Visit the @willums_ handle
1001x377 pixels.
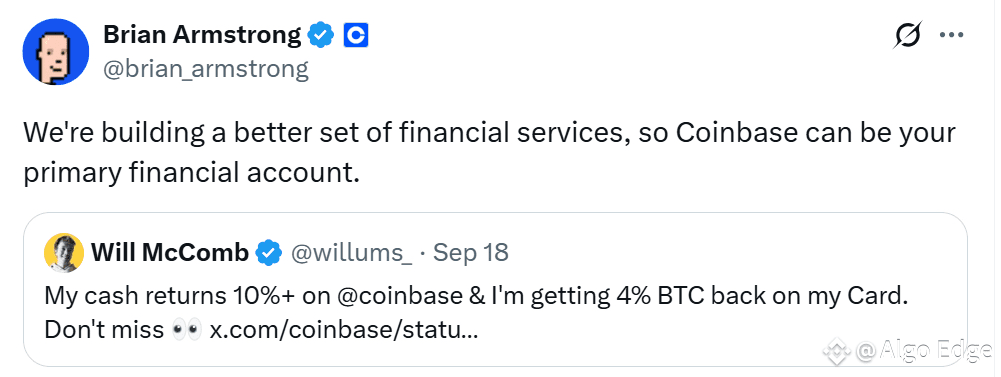351,253
